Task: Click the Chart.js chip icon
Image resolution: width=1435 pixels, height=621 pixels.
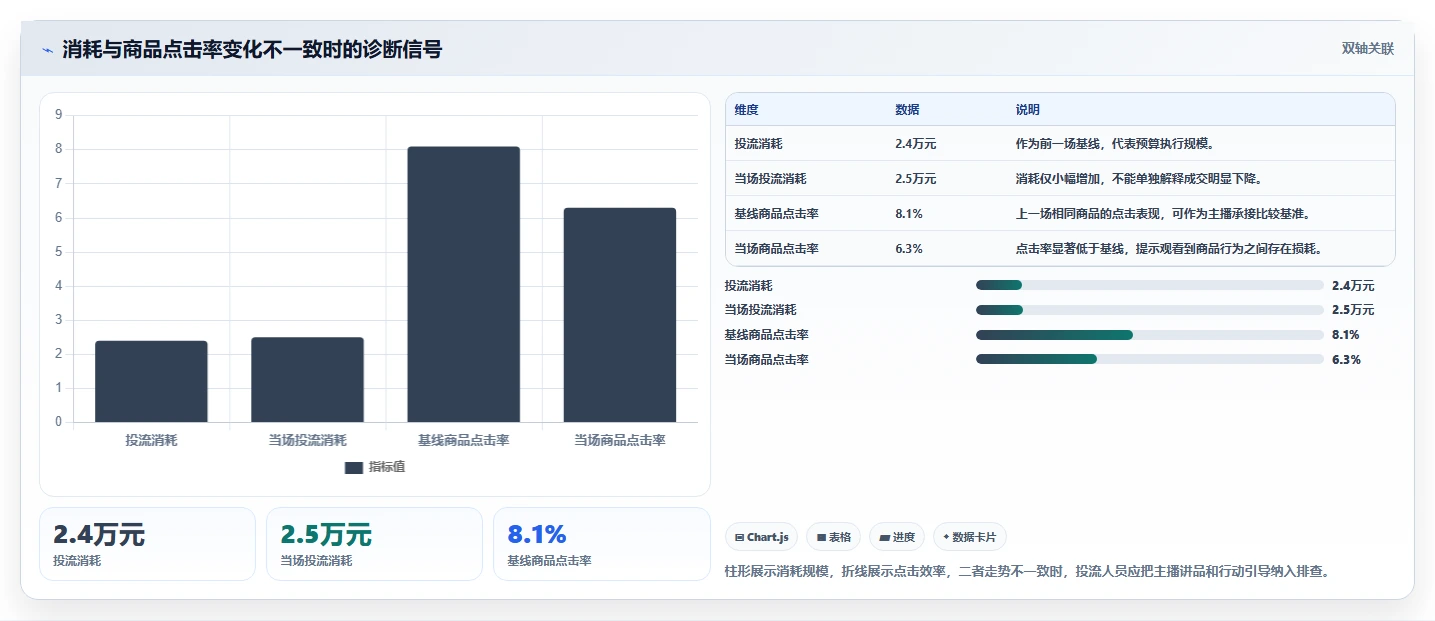Action: pos(740,538)
